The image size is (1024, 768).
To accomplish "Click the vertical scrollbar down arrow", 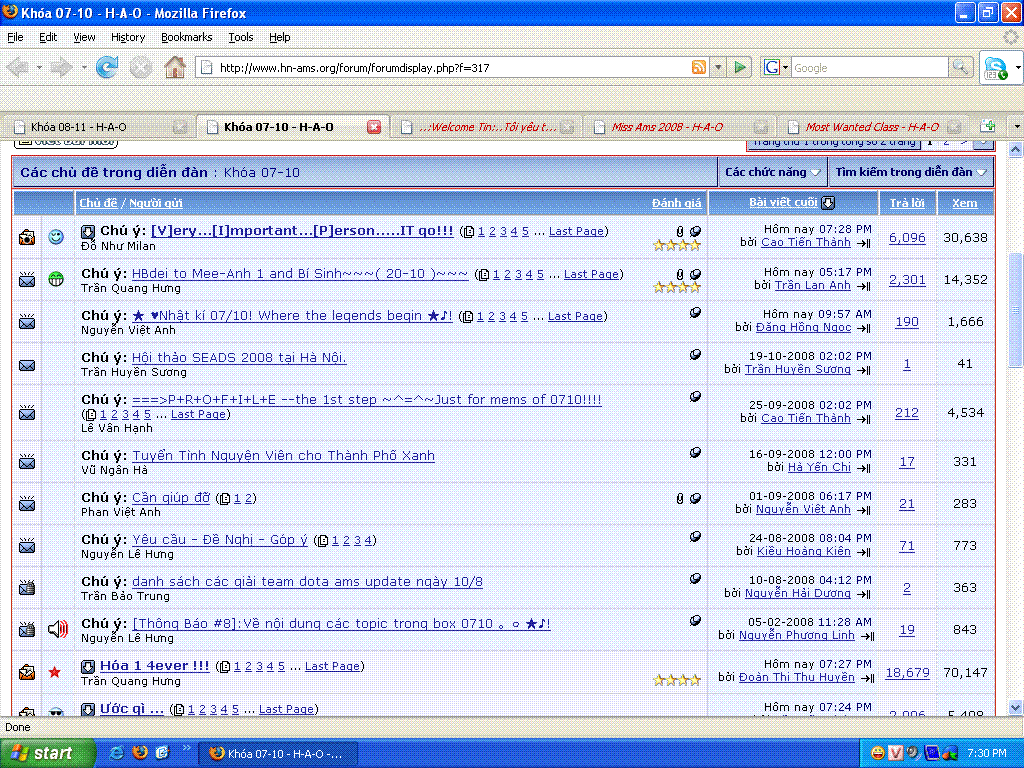I will coord(1016,707).
